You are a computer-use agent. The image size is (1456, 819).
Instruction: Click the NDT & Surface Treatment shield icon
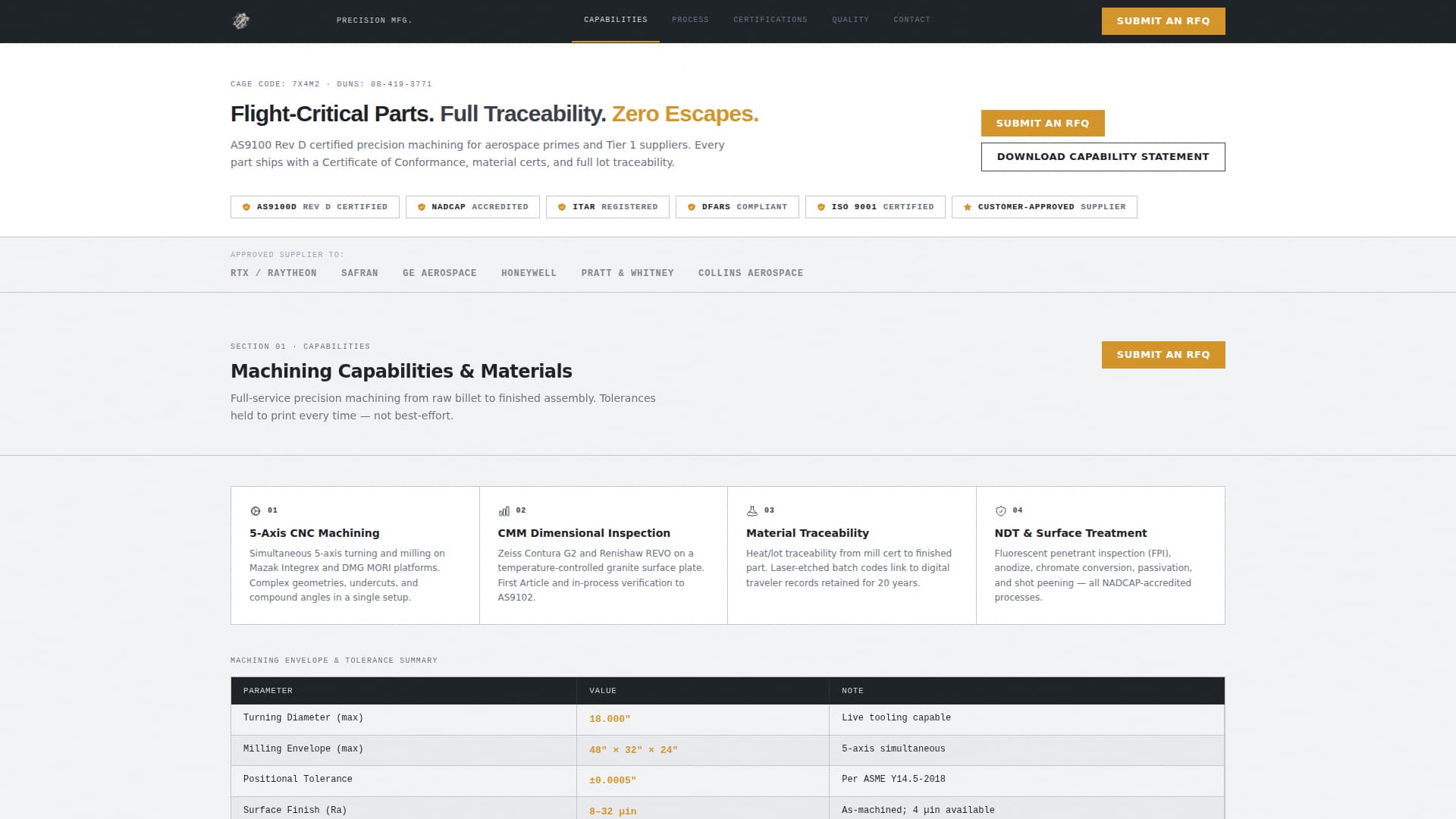tap(999, 511)
